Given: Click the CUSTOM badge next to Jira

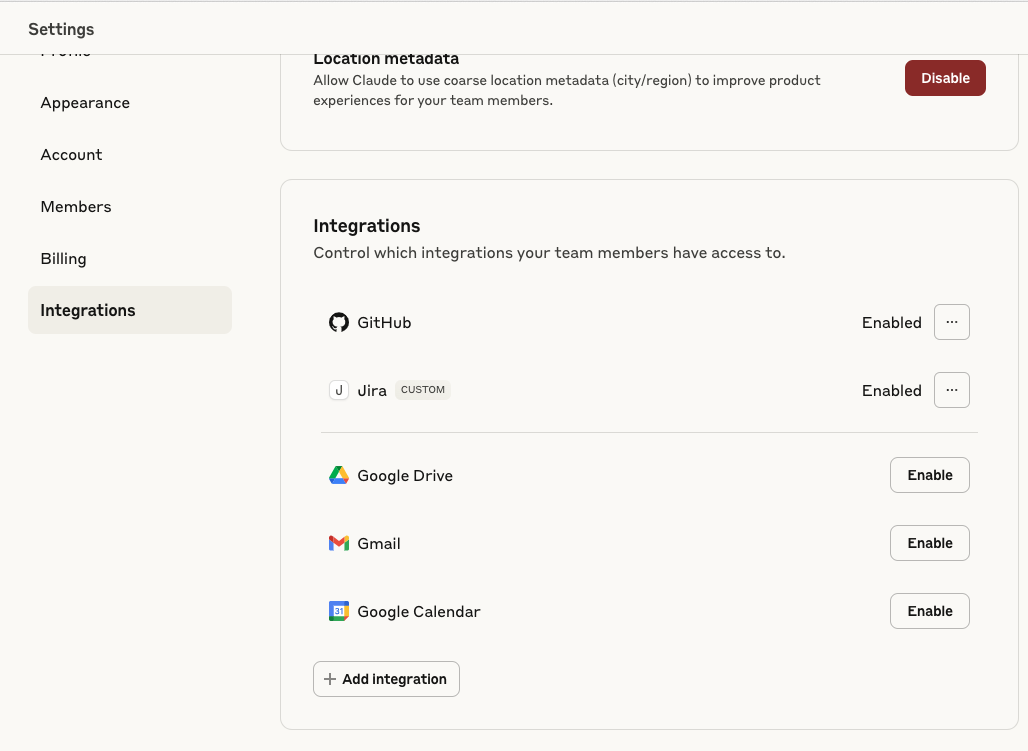Looking at the screenshot, I should pos(423,390).
